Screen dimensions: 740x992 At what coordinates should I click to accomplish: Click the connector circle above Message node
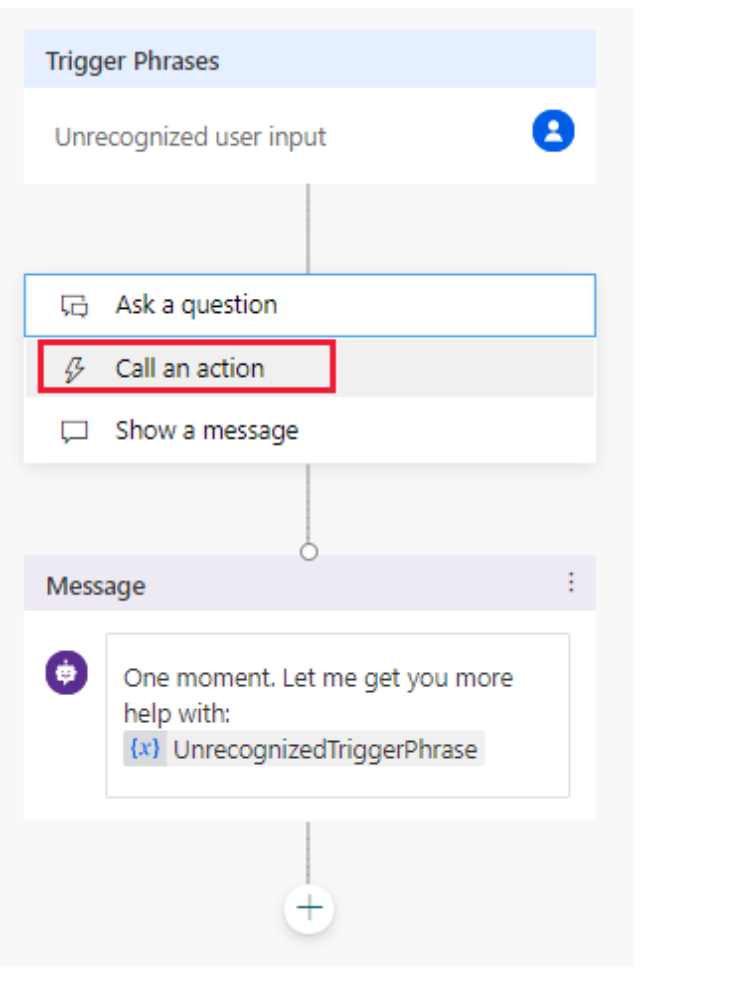[309, 551]
